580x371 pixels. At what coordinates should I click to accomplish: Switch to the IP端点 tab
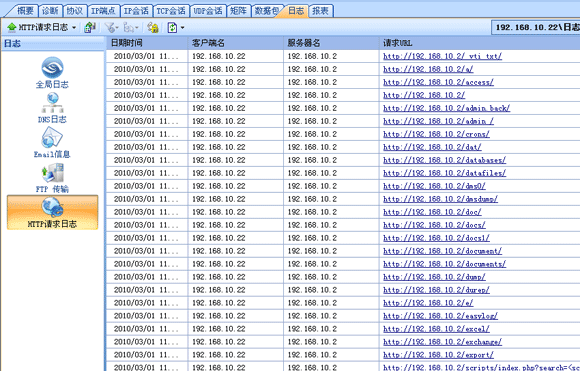(103, 11)
